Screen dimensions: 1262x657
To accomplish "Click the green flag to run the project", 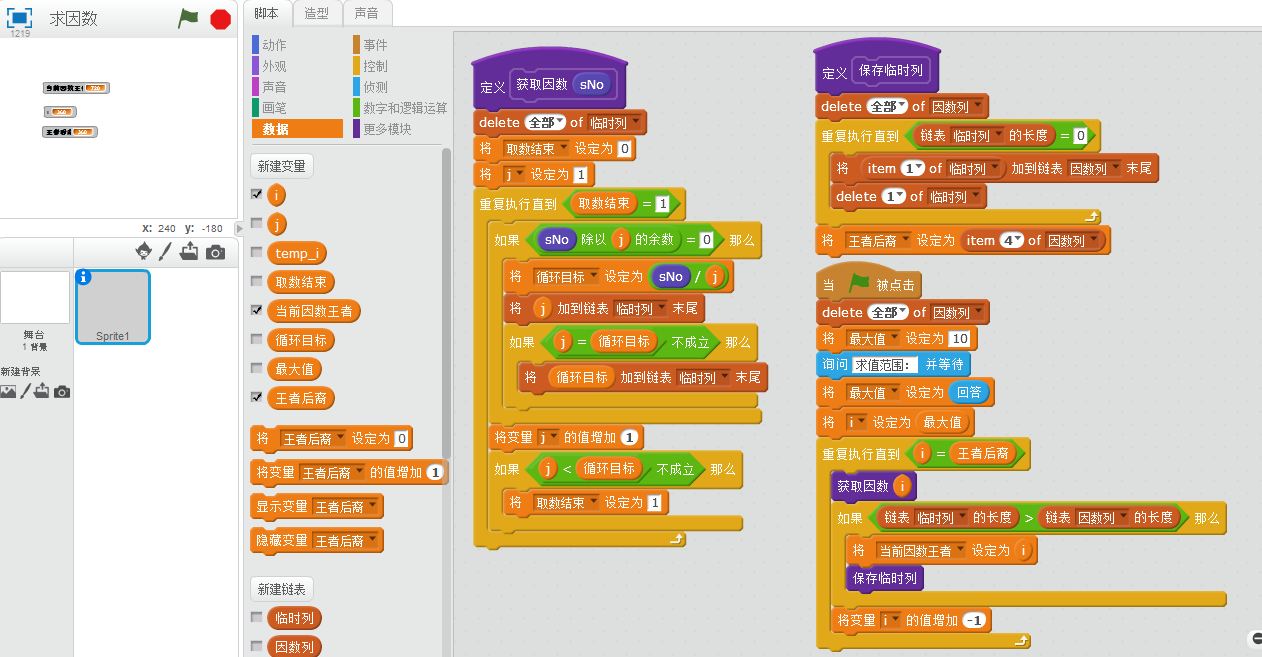I will tap(188, 18).
